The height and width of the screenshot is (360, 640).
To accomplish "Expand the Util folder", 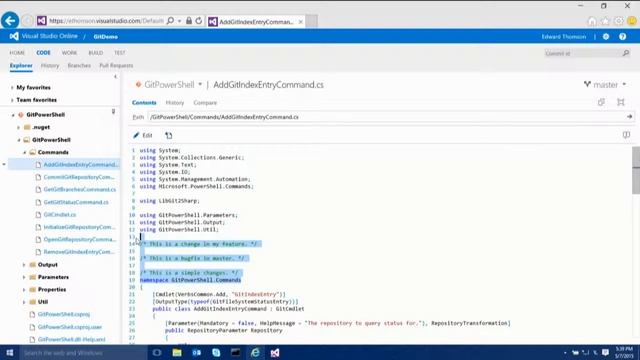I will coord(24,302).
